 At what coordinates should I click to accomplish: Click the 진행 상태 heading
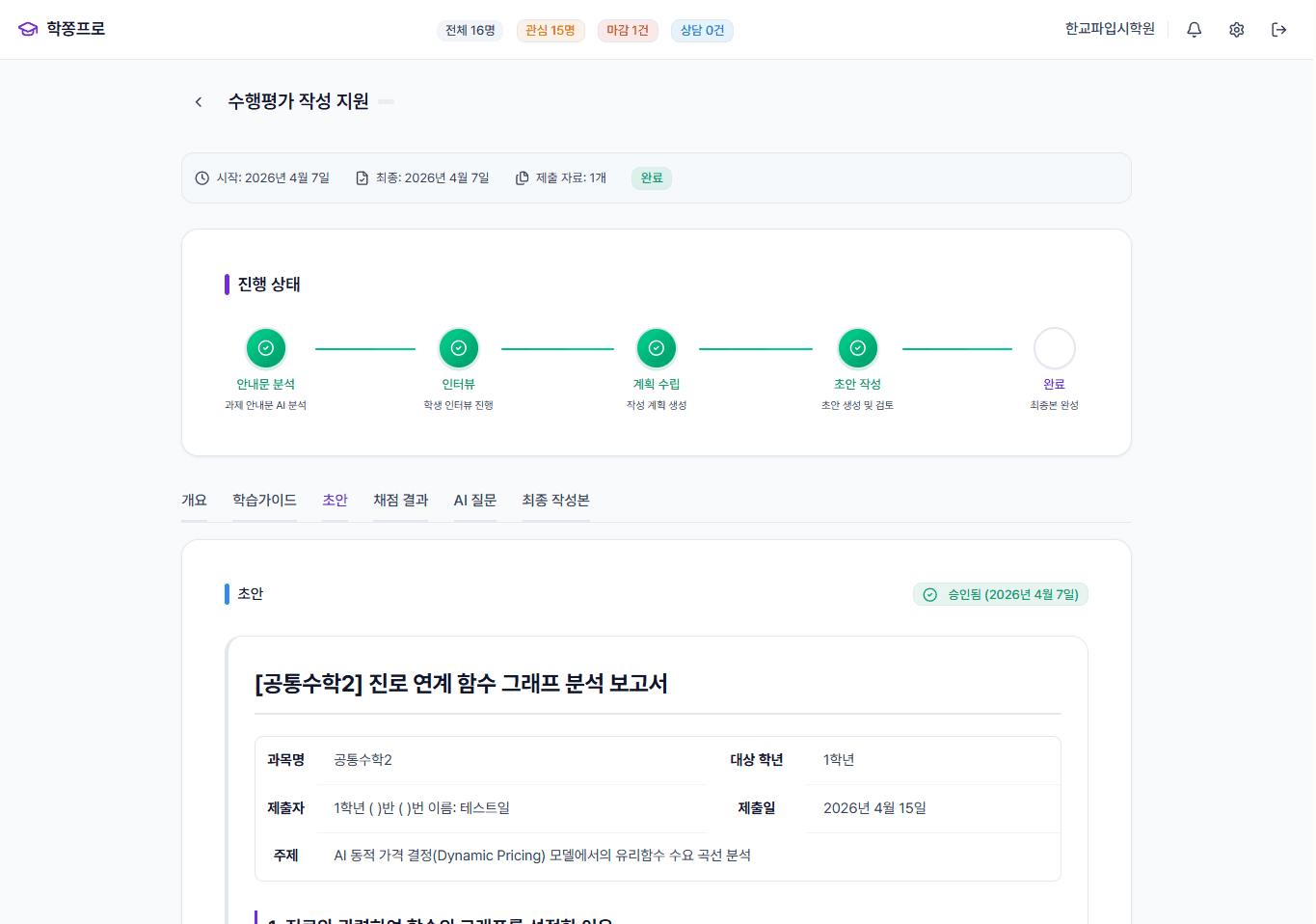269,285
